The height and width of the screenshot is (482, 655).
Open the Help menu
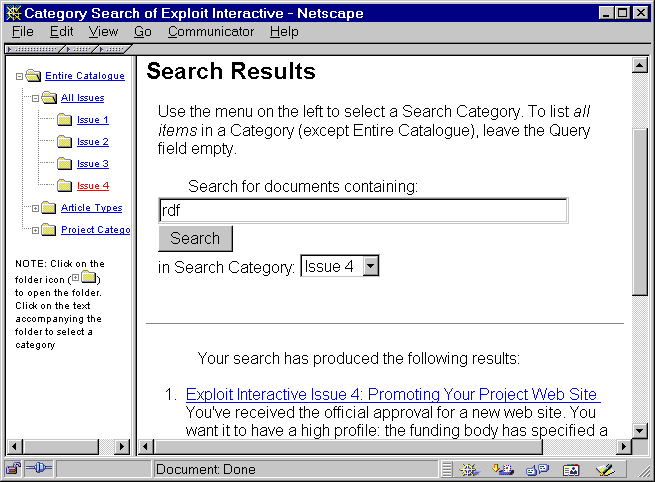[x=284, y=32]
